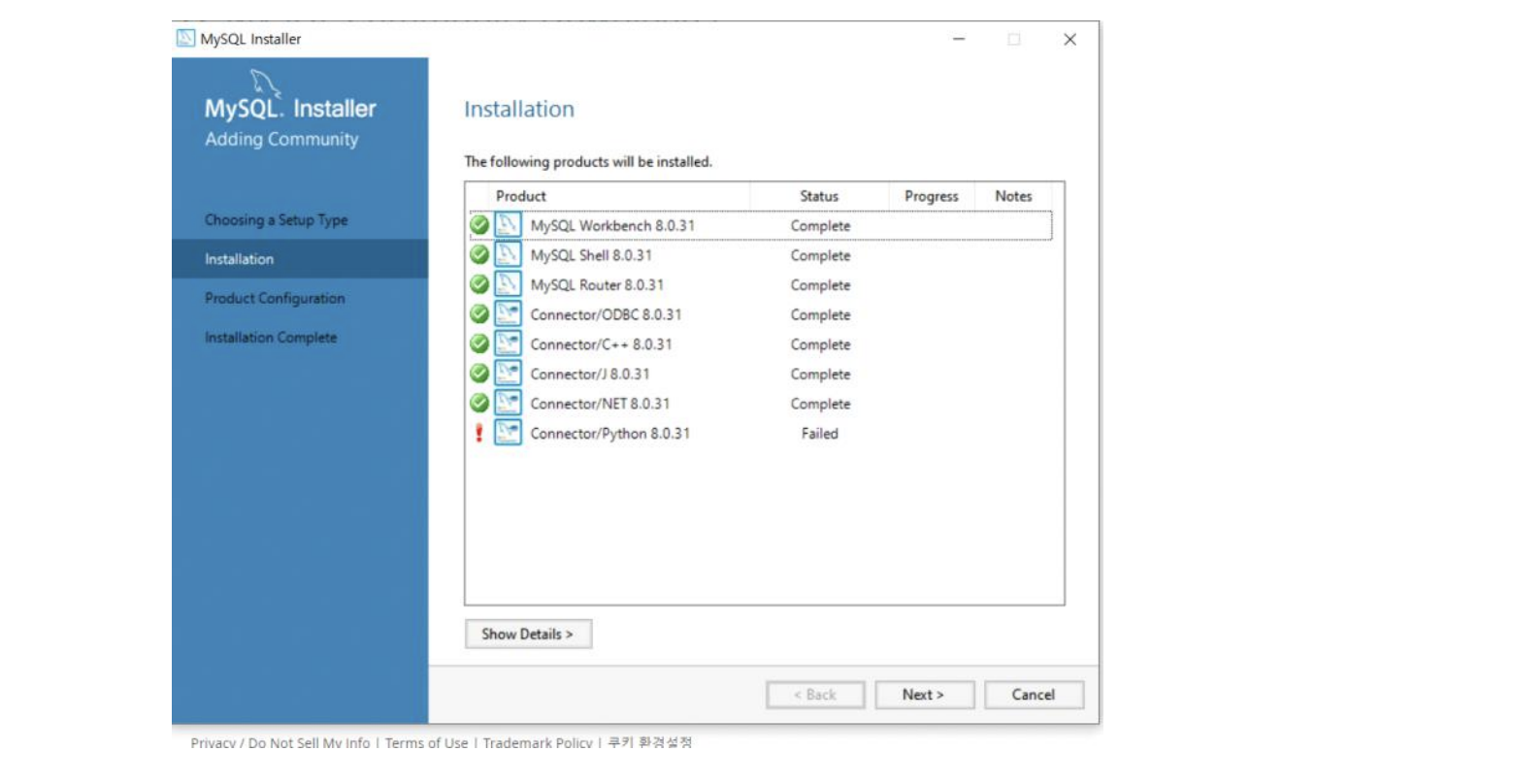The width and height of the screenshot is (1514, 784).
Task: Click the Cancel button
Action: tap(1034, 695)
